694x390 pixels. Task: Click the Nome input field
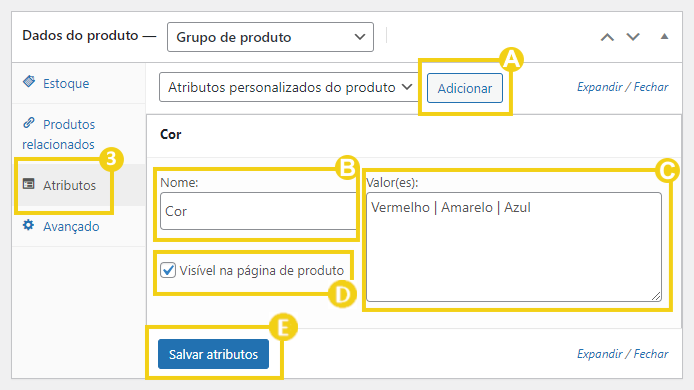[258, 211]
